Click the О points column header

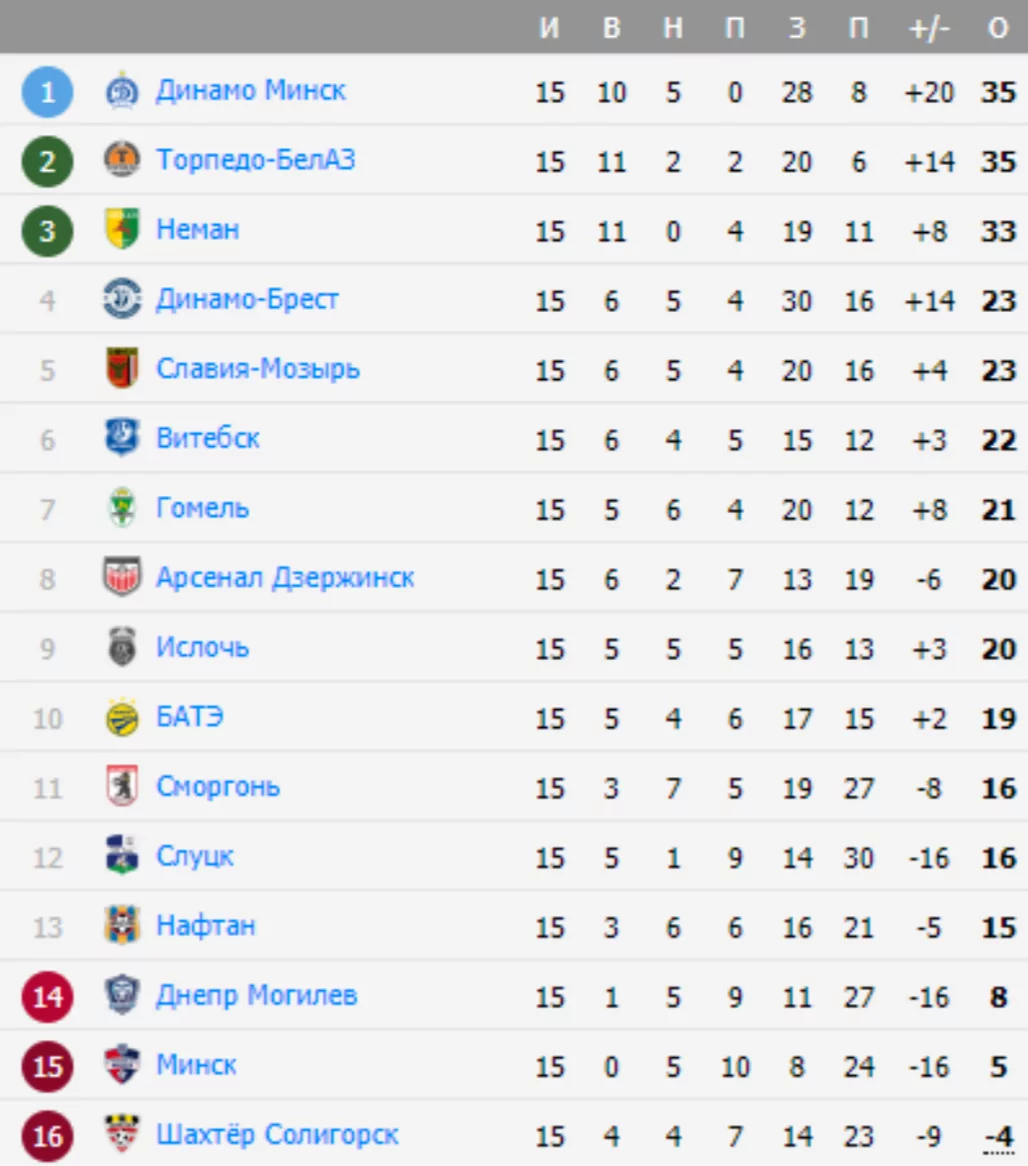998,28
